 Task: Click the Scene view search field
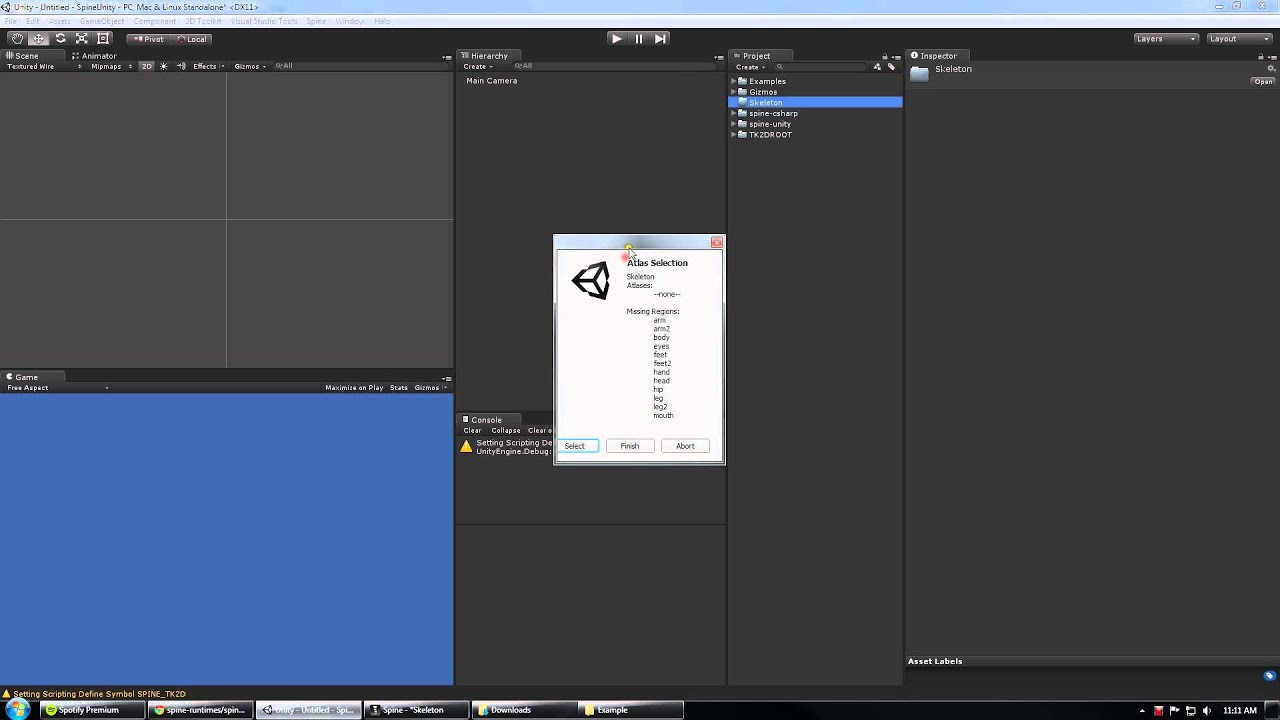[x=360, y=66]
